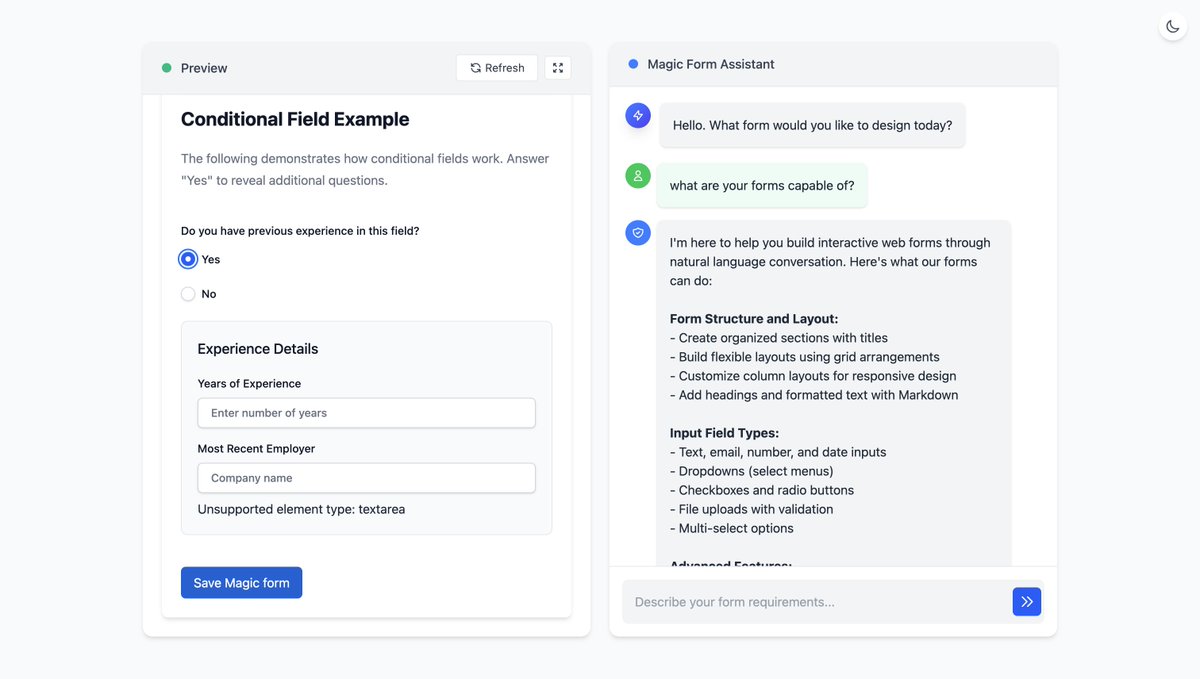Click the Preview panel title text
Viewport: 1200px width, 679px height.
204,68
